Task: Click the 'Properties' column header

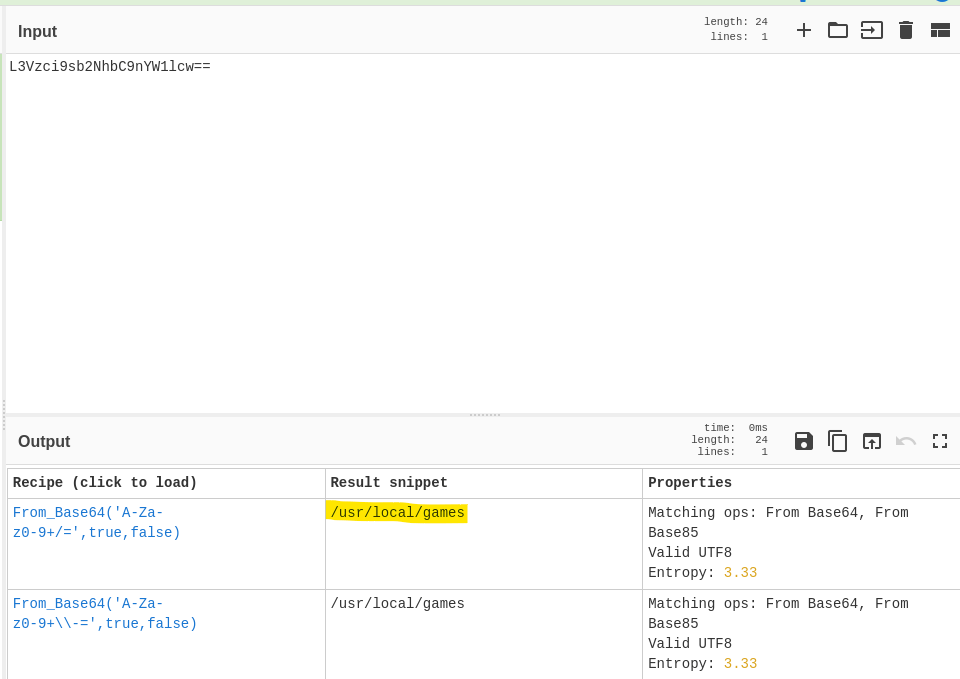Action: [689, 483]
